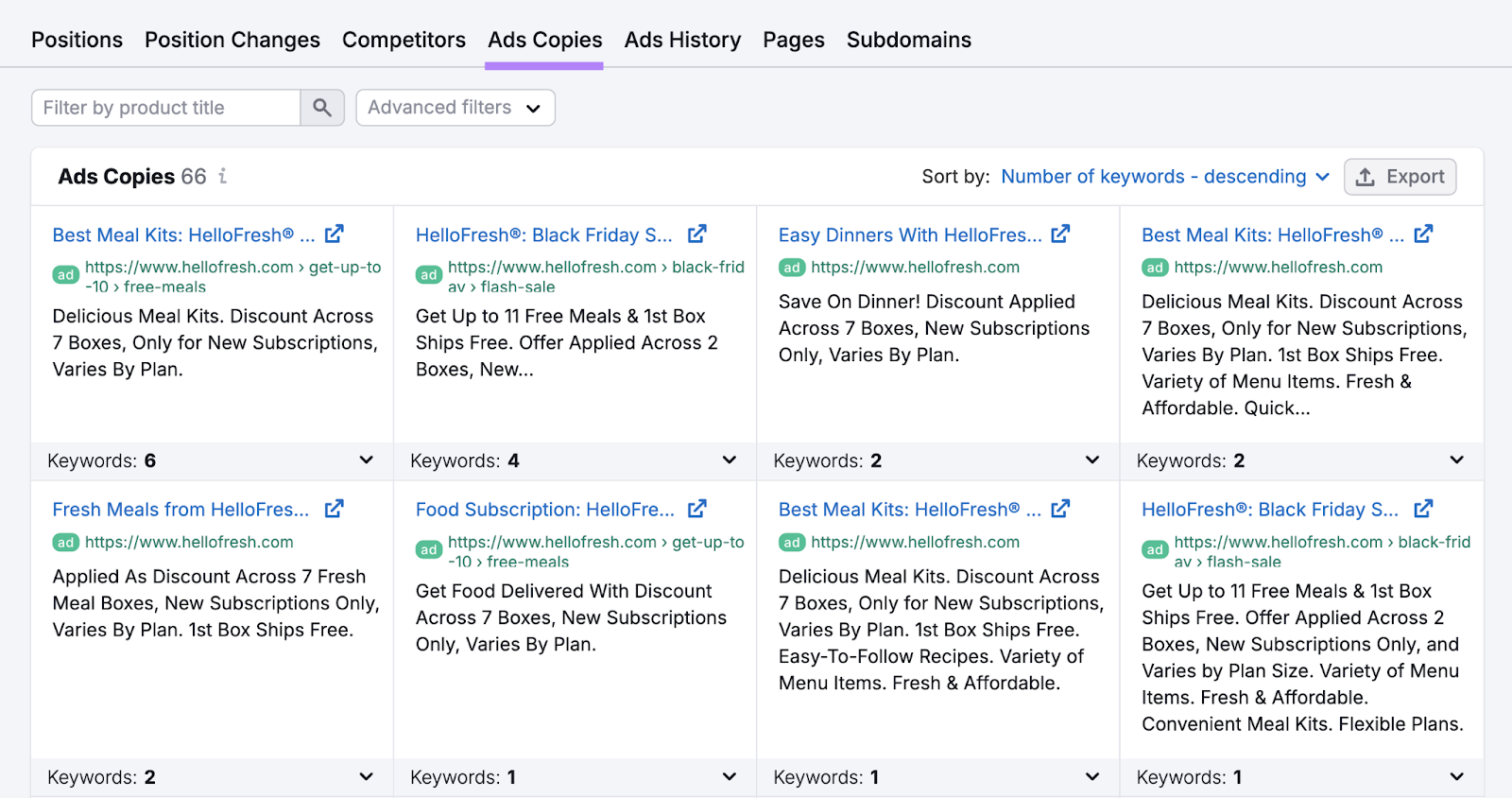1512x798 pixels.
Task: Open external link for first Best Meal Kits ad
Action: (335, 234)
